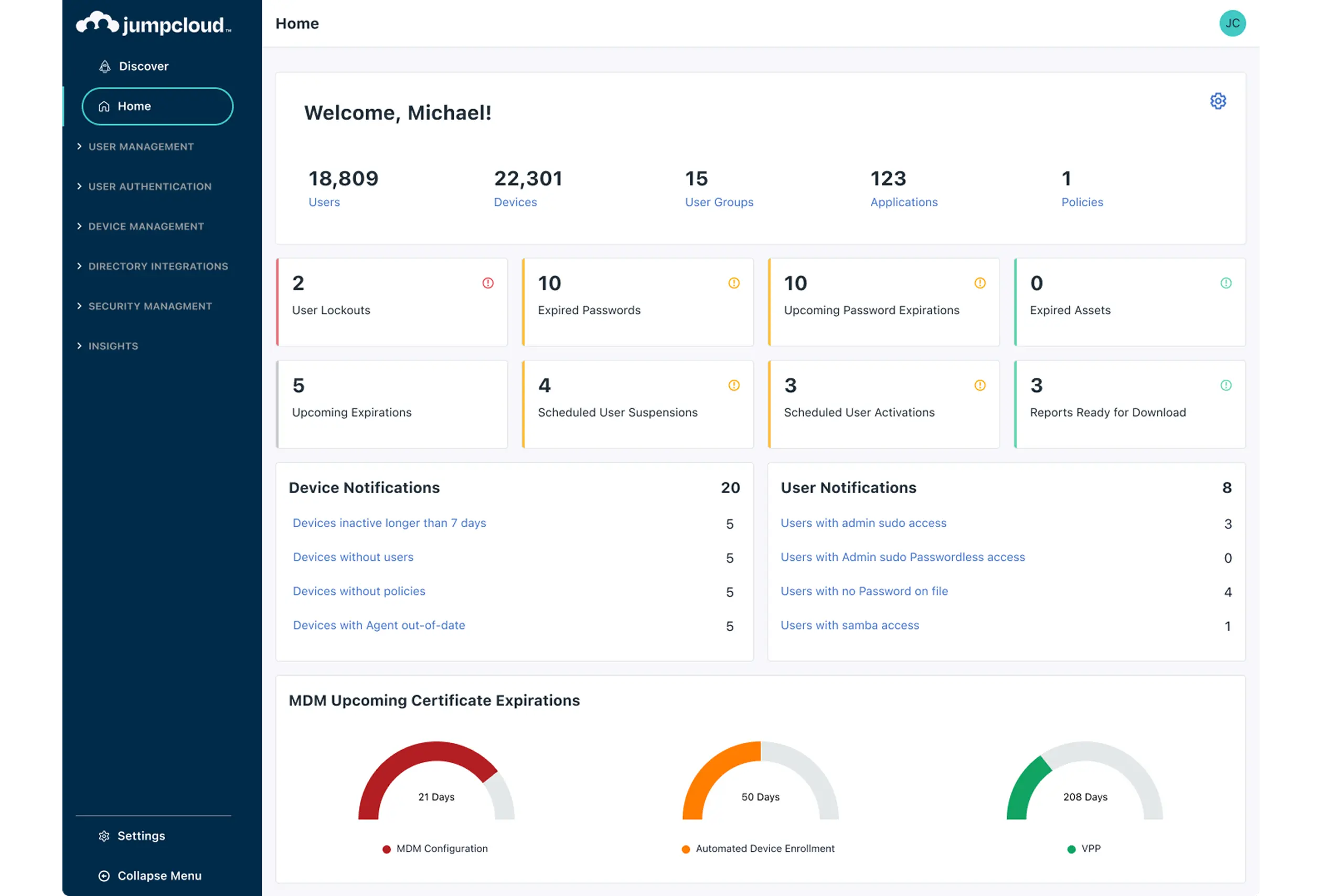This screenshot has height=896, width=1322.
Task: Click the MDM Configuration 21 Days gauge
Action: [x=436, y=796]
